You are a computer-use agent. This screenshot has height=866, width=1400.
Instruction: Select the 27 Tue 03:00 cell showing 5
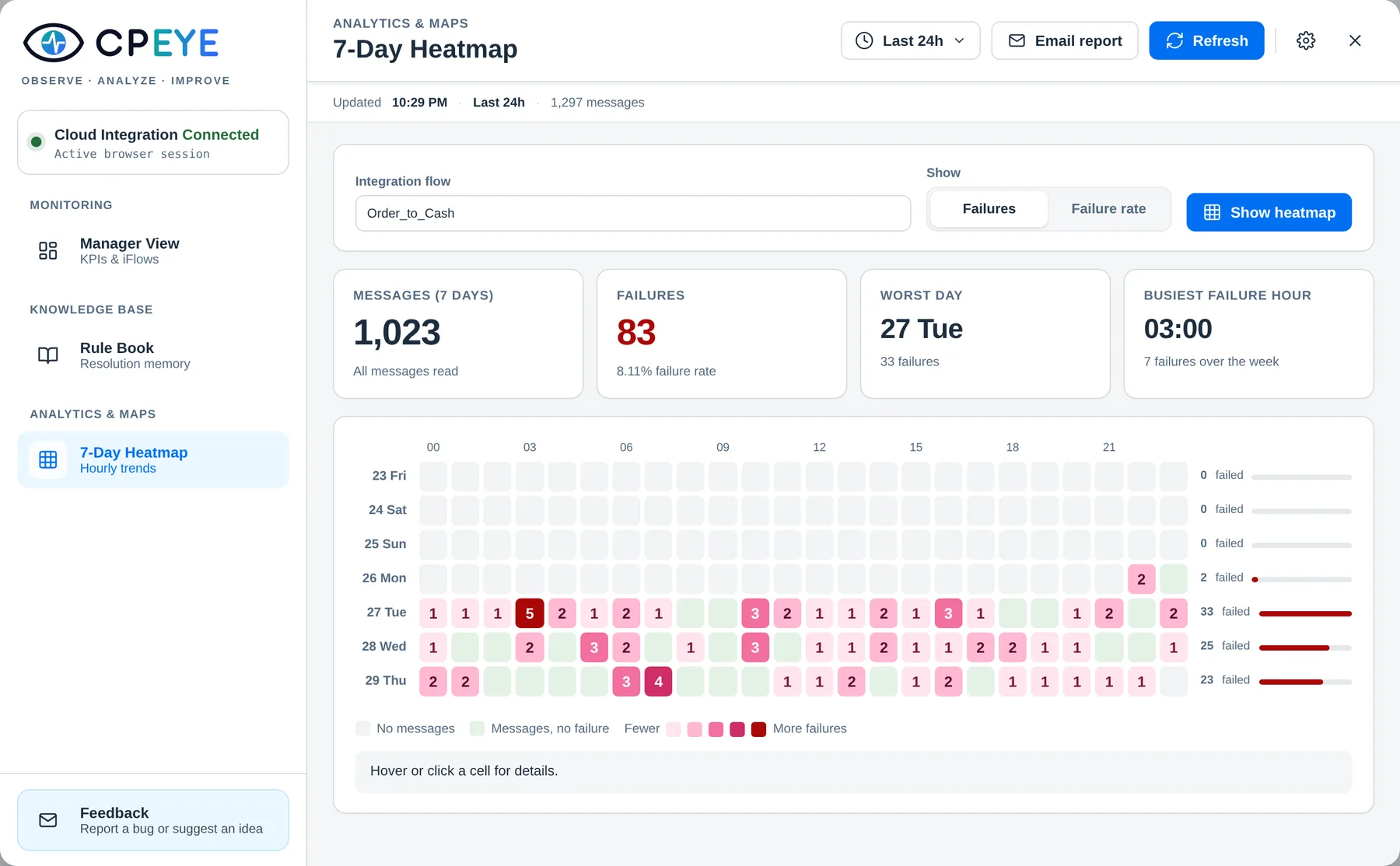[x=530, y=613]
